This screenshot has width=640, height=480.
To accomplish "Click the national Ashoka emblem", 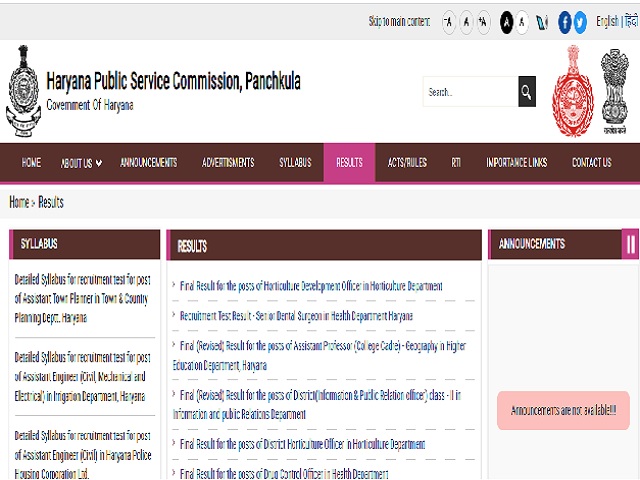I will click(615, 91).
